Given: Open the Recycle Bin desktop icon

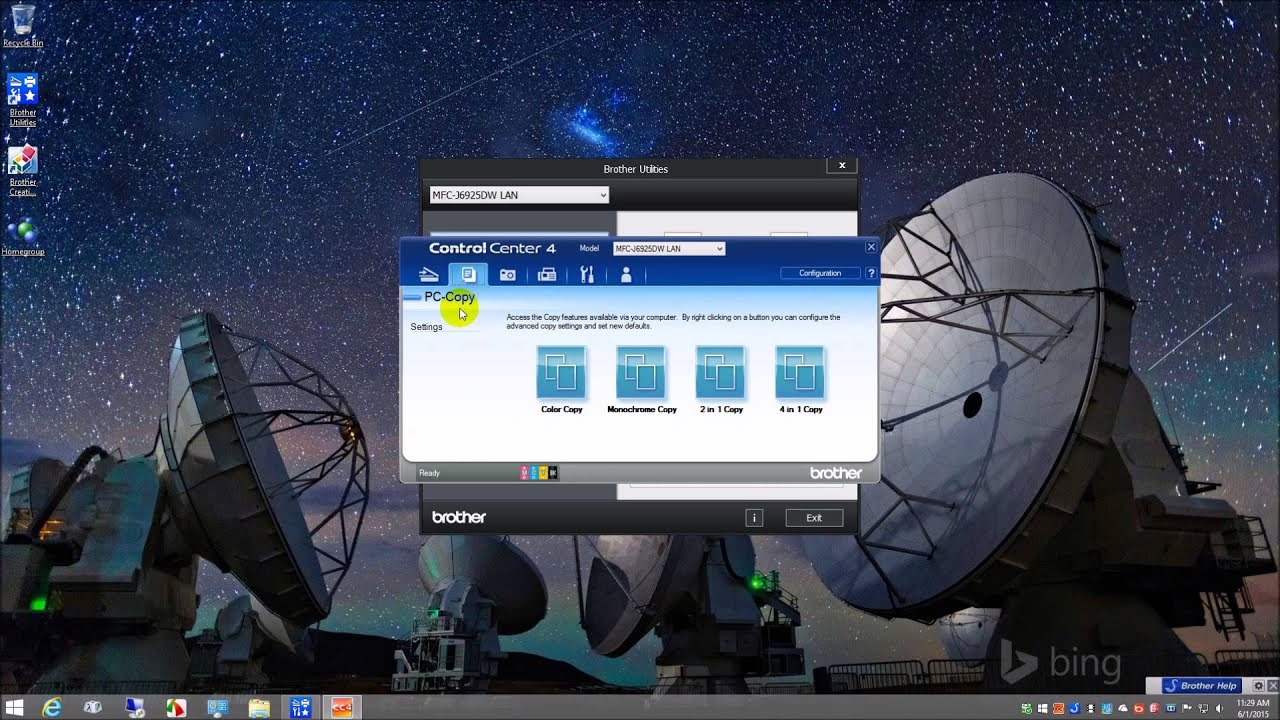Looking at the screenshot, I should tap(23, 26).
